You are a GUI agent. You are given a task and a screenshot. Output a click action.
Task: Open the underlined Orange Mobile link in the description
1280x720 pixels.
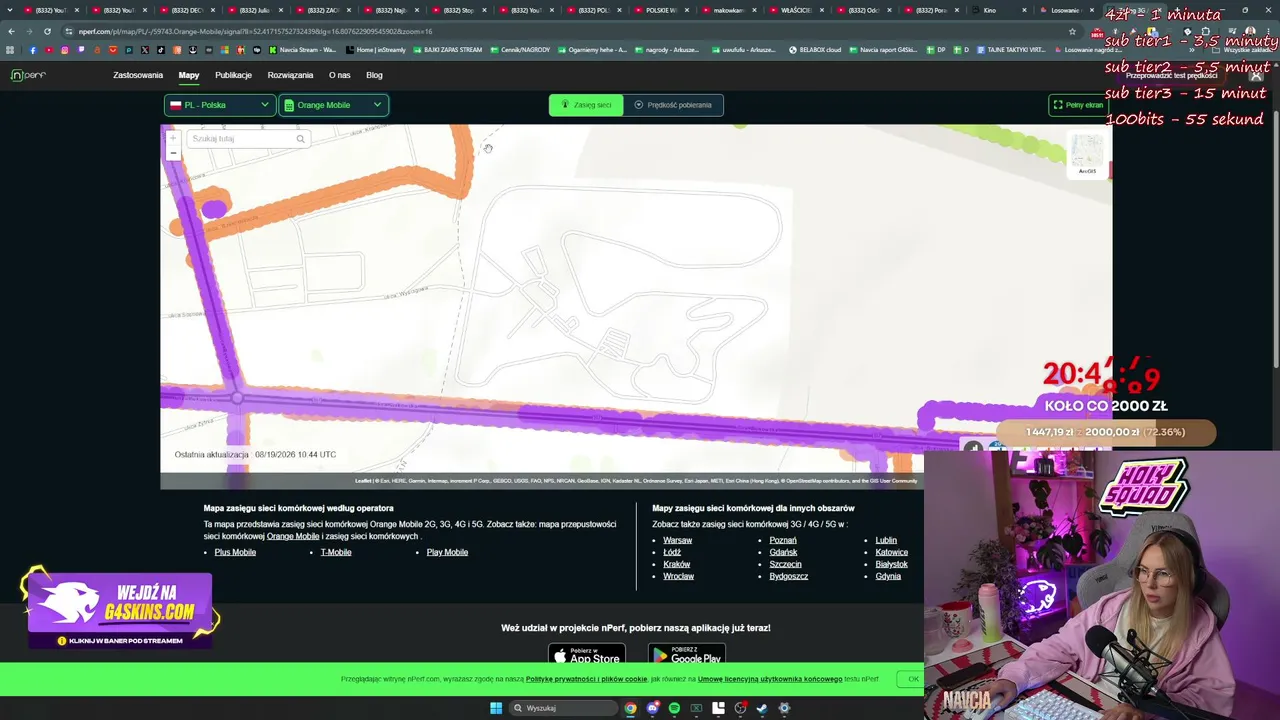tap(293, 536)
